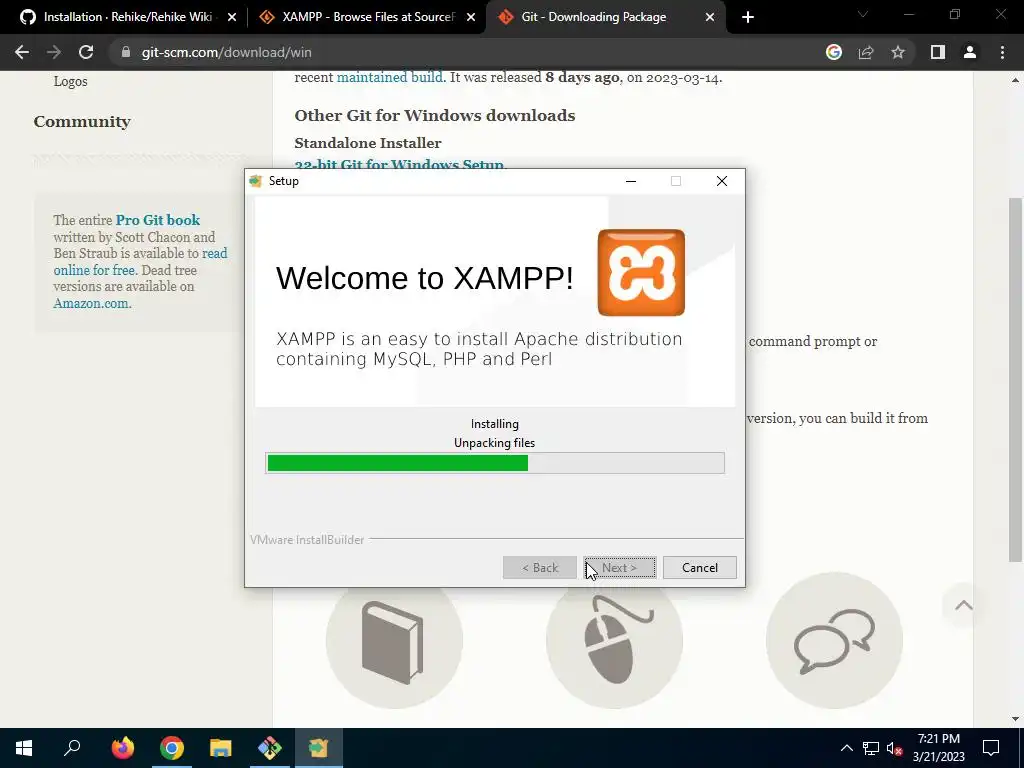Click the book circle icon
Viewport: 1024px width, 768px height.
pos(394,641)
